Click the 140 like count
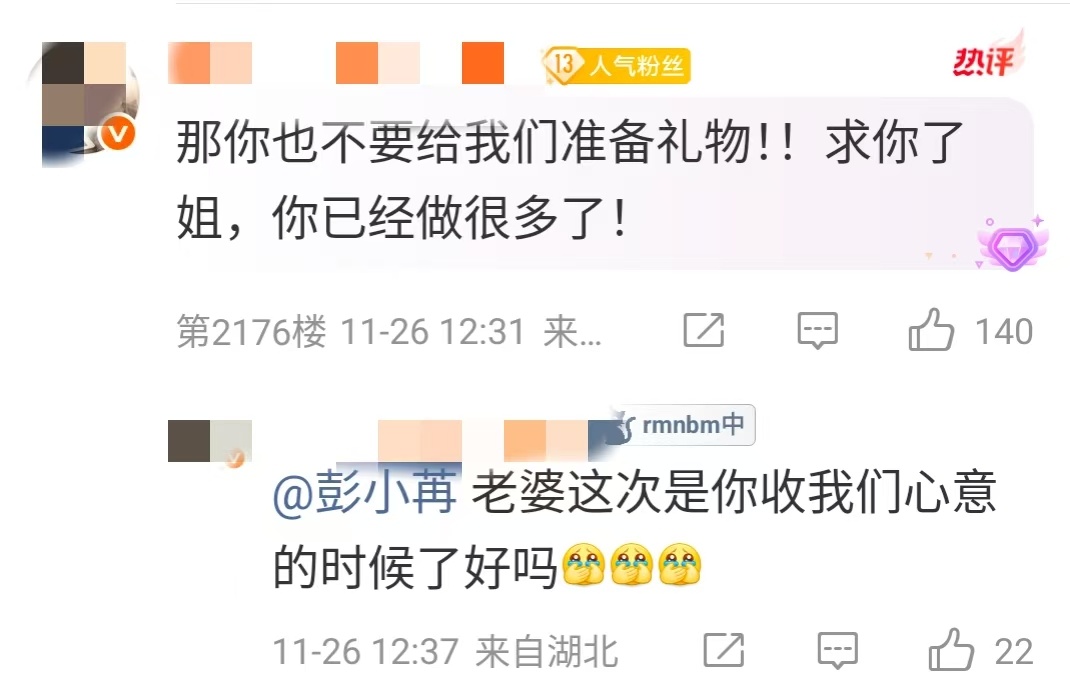This screenshot has width=1070, height=690. click(x=1004, y=332)
